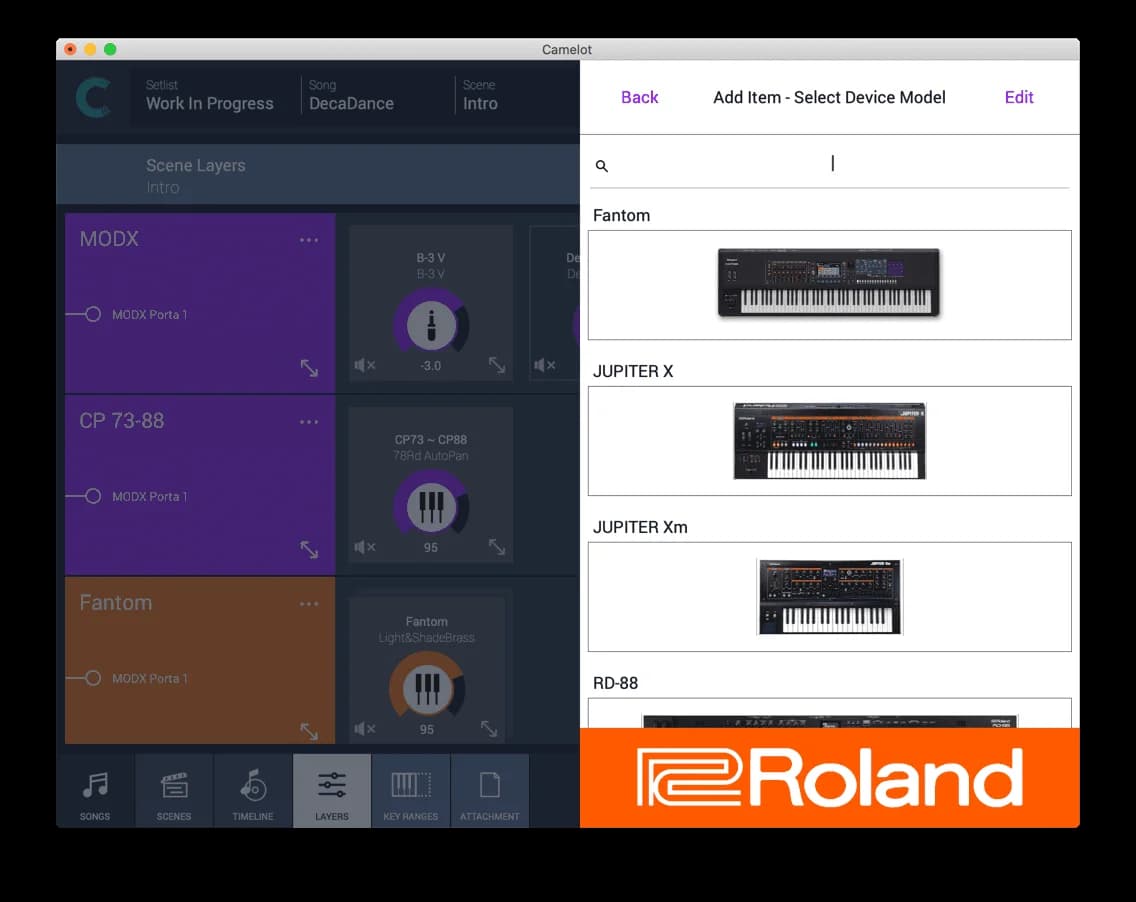Switch to the Scenes view
Screen dimensions: 1136x902
click(173, 791)
